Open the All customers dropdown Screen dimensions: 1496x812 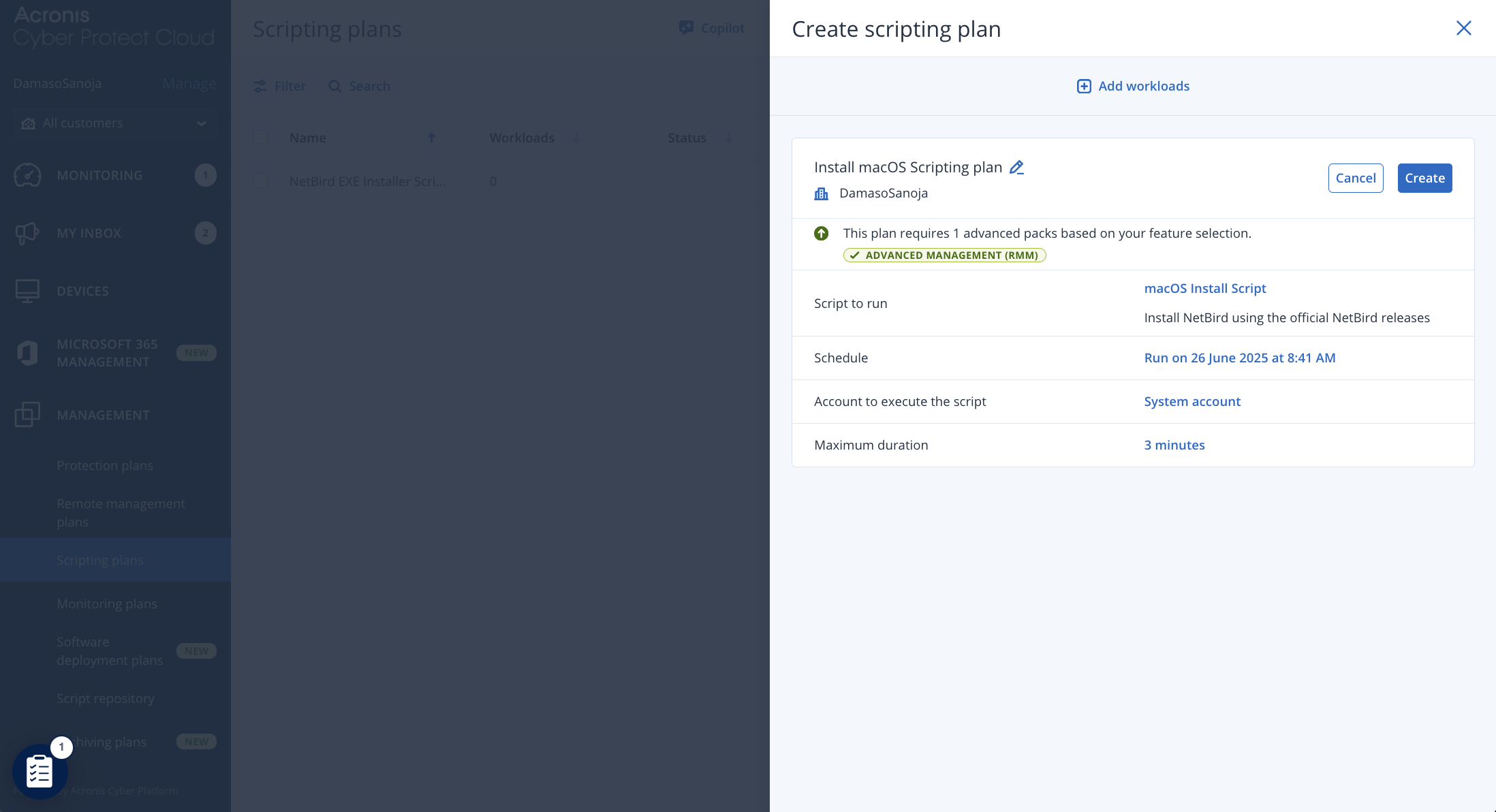click(x=114, y=123)
